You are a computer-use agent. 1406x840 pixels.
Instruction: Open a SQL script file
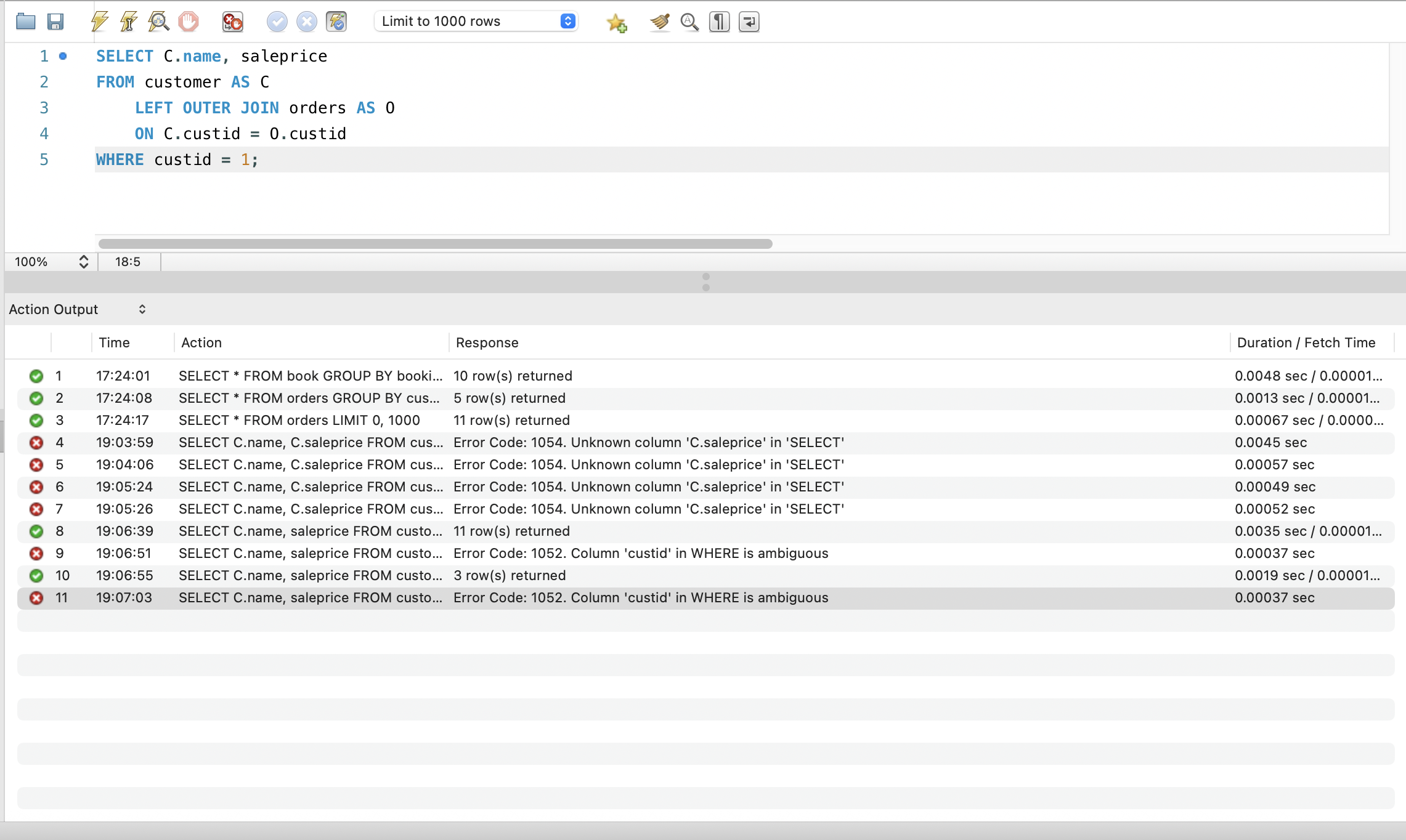(25, 22)
